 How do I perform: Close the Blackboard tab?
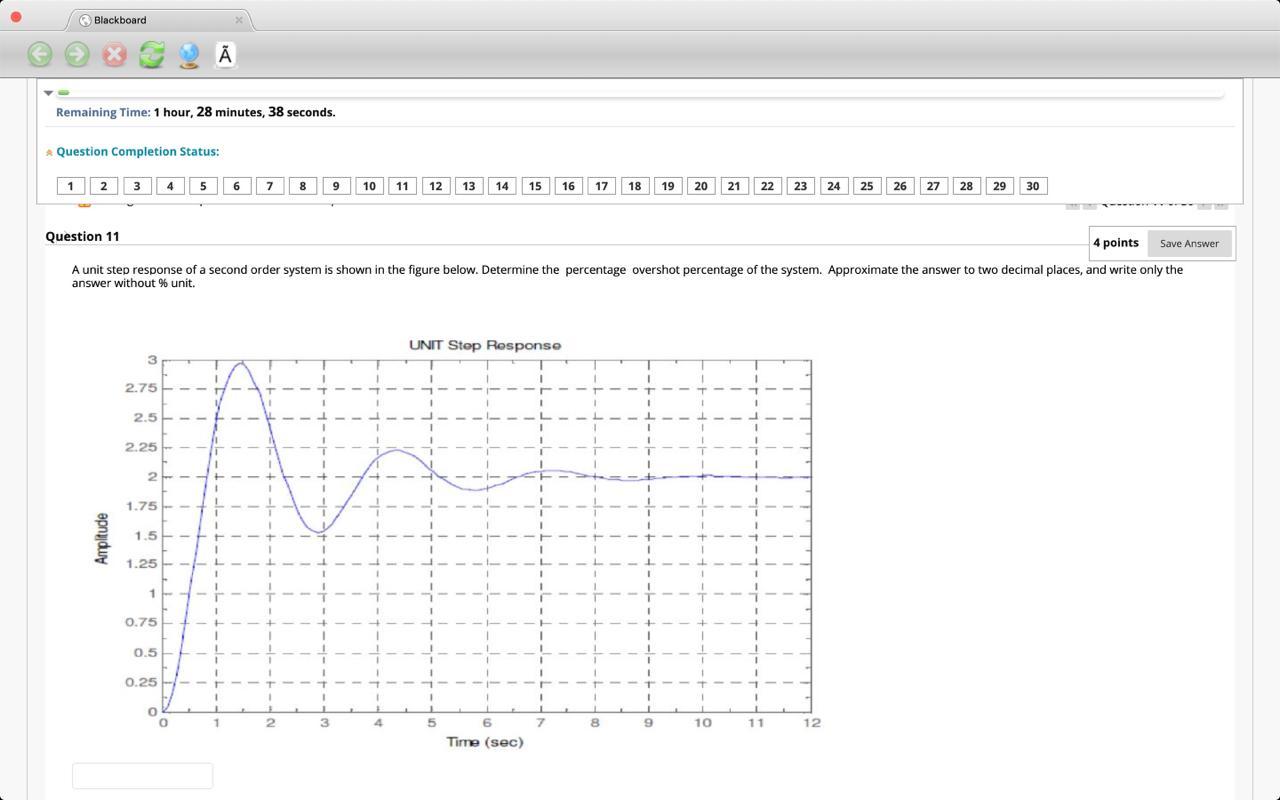[x=239, y=19]
